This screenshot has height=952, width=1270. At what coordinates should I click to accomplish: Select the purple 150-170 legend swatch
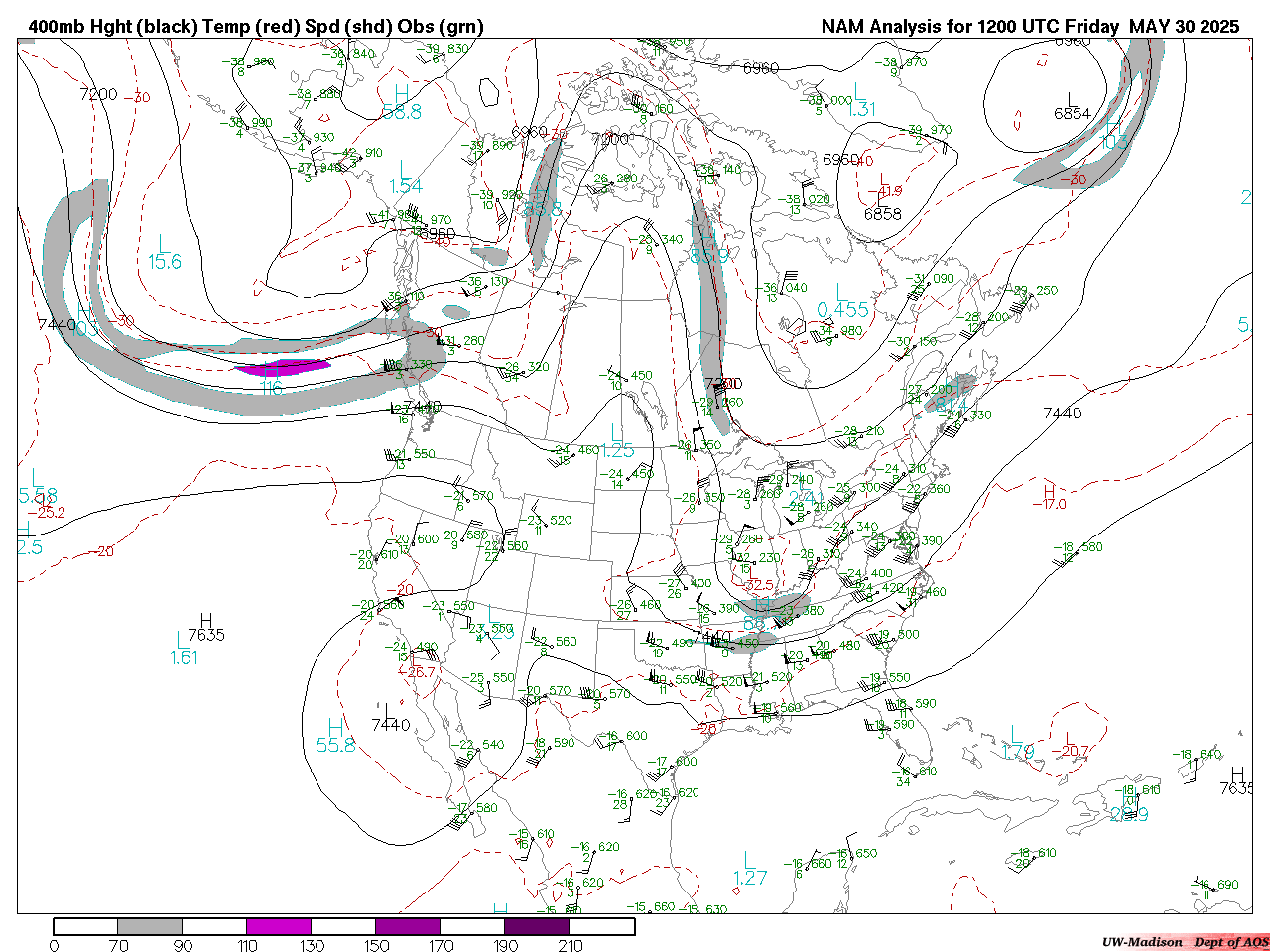point(408,926)
